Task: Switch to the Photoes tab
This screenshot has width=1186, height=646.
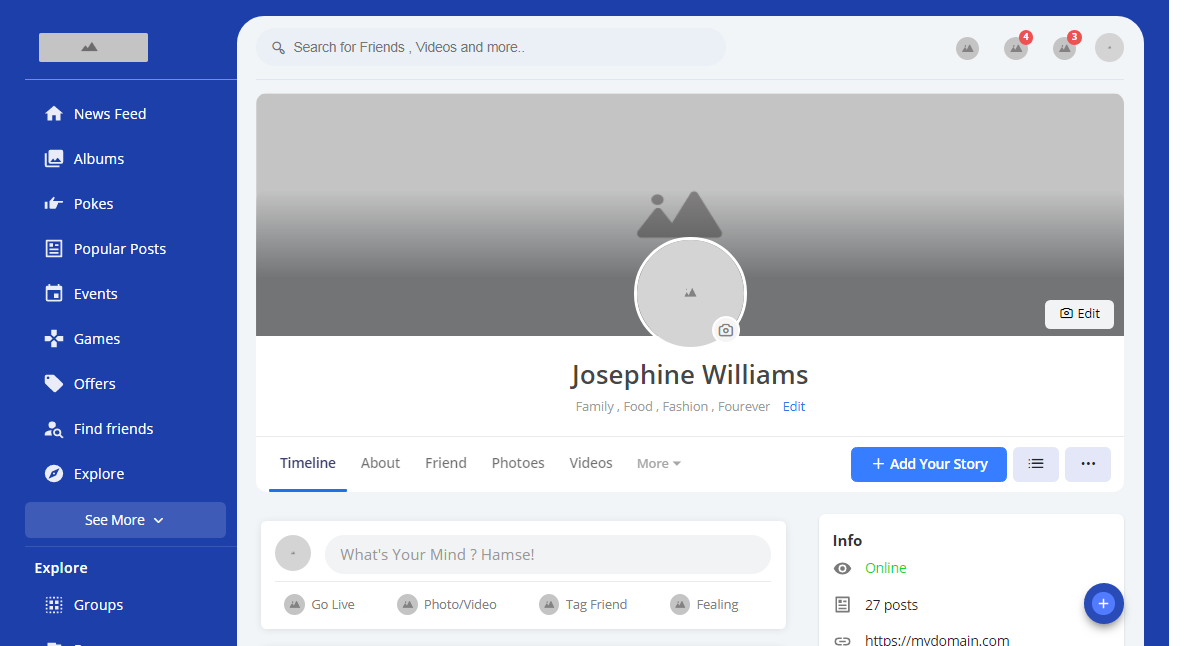Action: tap(518, 463)
